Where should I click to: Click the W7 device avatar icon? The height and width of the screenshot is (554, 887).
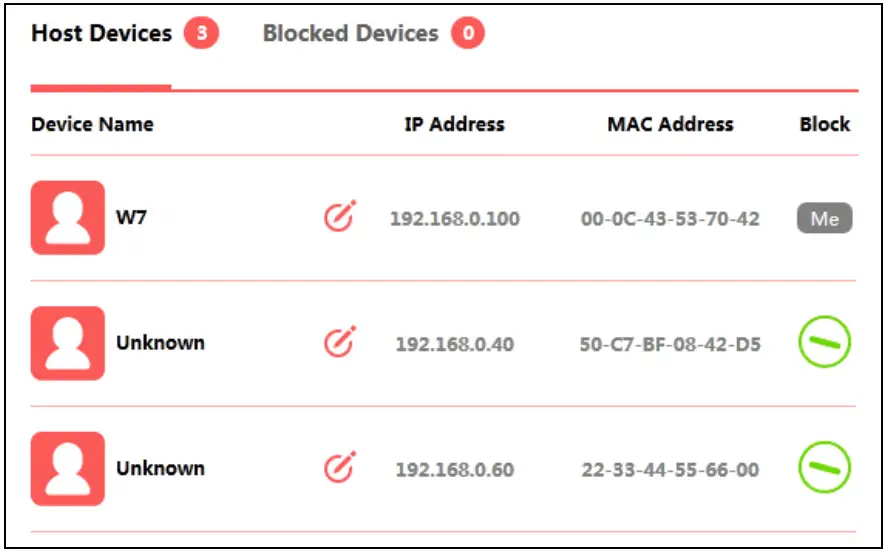(x=68, y=217)
